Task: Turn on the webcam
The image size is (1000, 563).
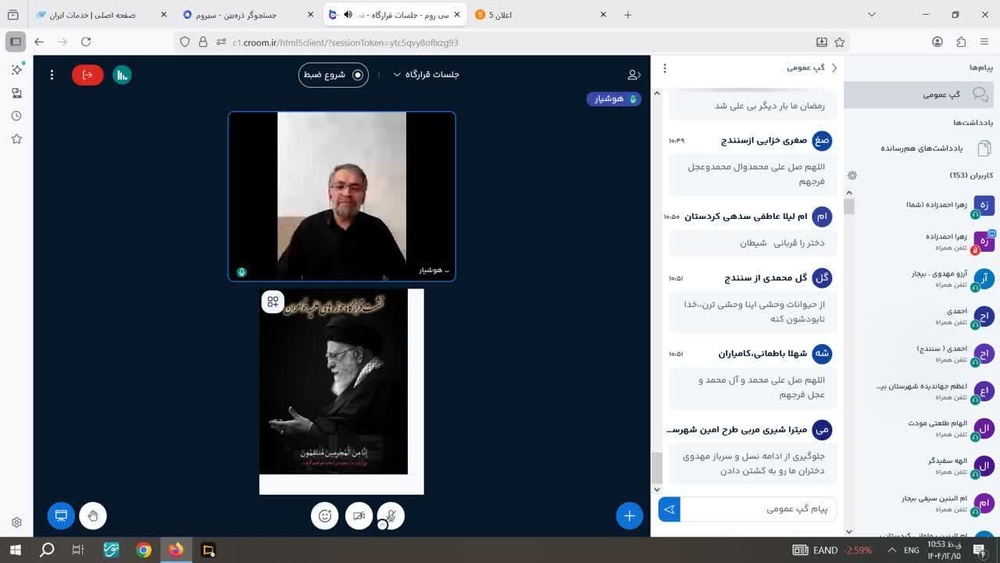Action: pyautogui.click(x=358, y=516)
